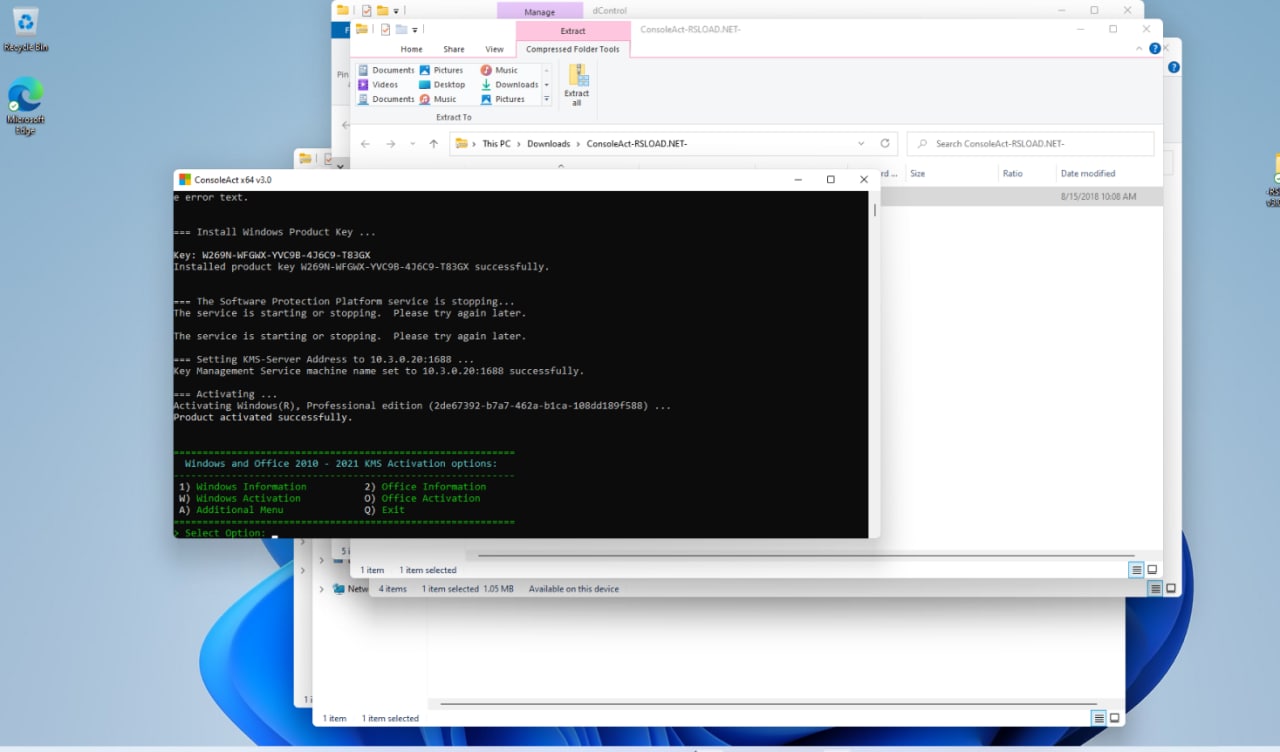
Task: Click the Manage tab in dControl window
Action: [540, 11]
